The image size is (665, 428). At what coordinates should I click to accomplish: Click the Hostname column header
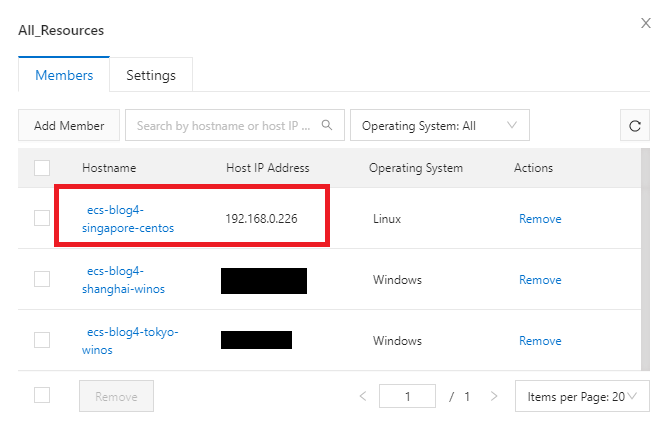pos(109,168)
